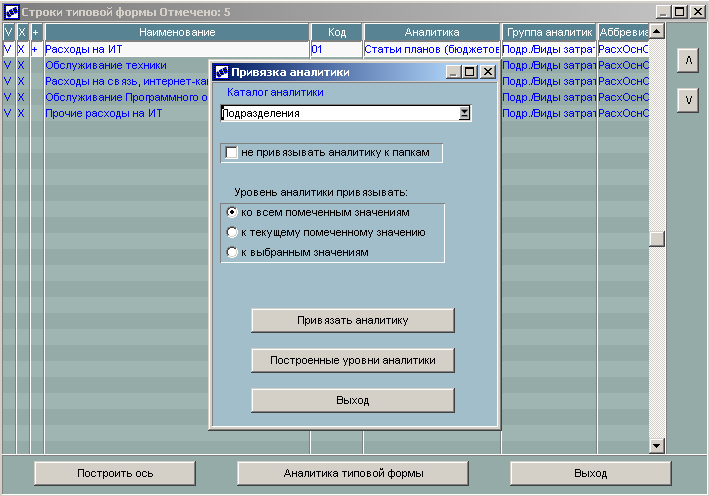Toggle V mark for 'Обслуживание техники' row
Viewport: 709px width, 496px height.
pyautogui.click(x=8, y=65)
